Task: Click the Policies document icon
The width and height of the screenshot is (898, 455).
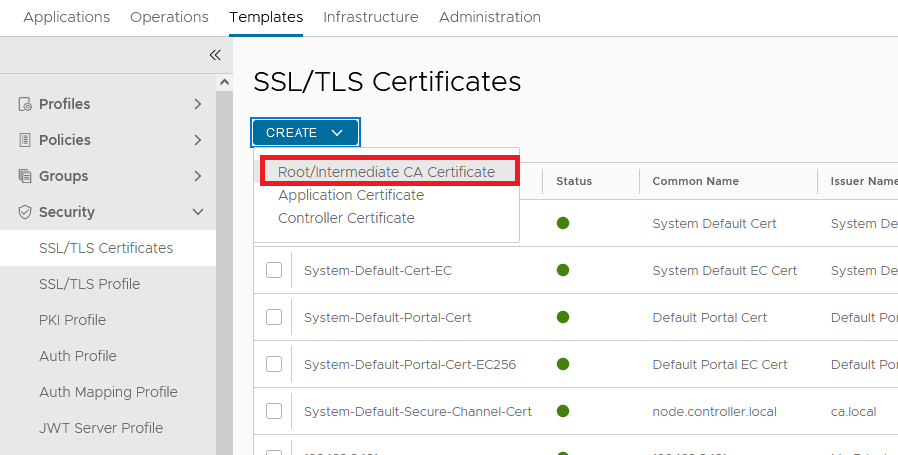Action: coord(25,140)
